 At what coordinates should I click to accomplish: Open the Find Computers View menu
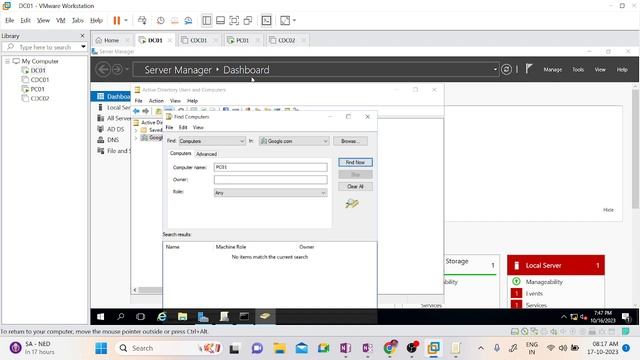(198, 127)
